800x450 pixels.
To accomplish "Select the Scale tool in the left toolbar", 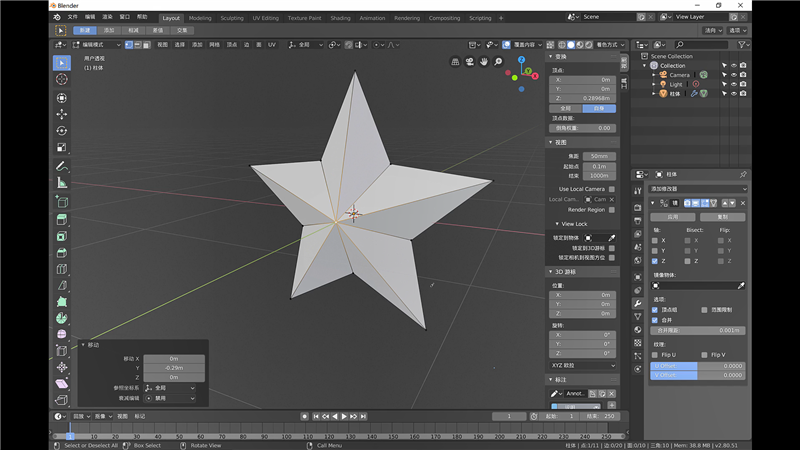I will coord(62,147).
